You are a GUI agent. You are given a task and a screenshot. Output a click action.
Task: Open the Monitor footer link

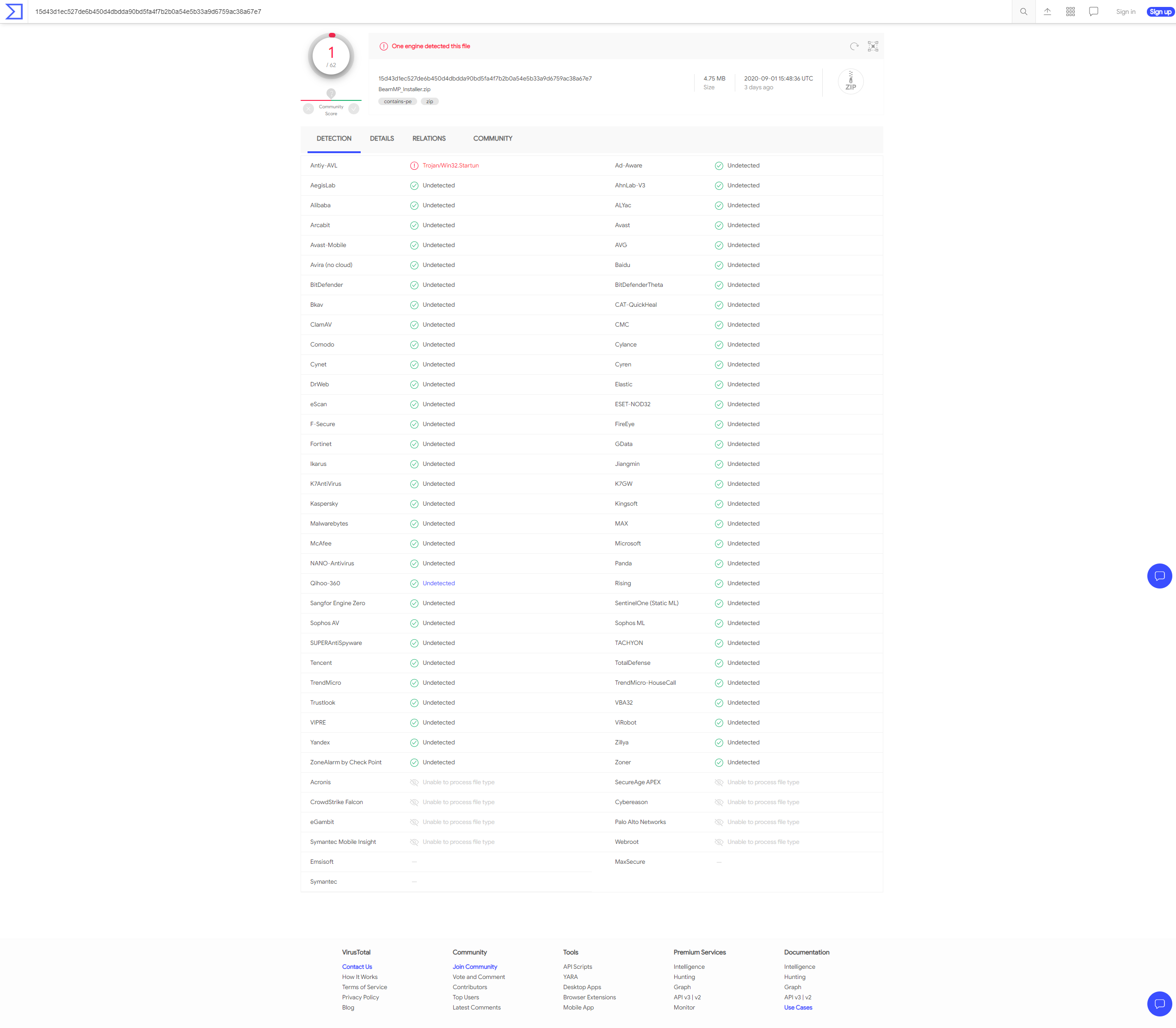click(x=684, y=1008)
